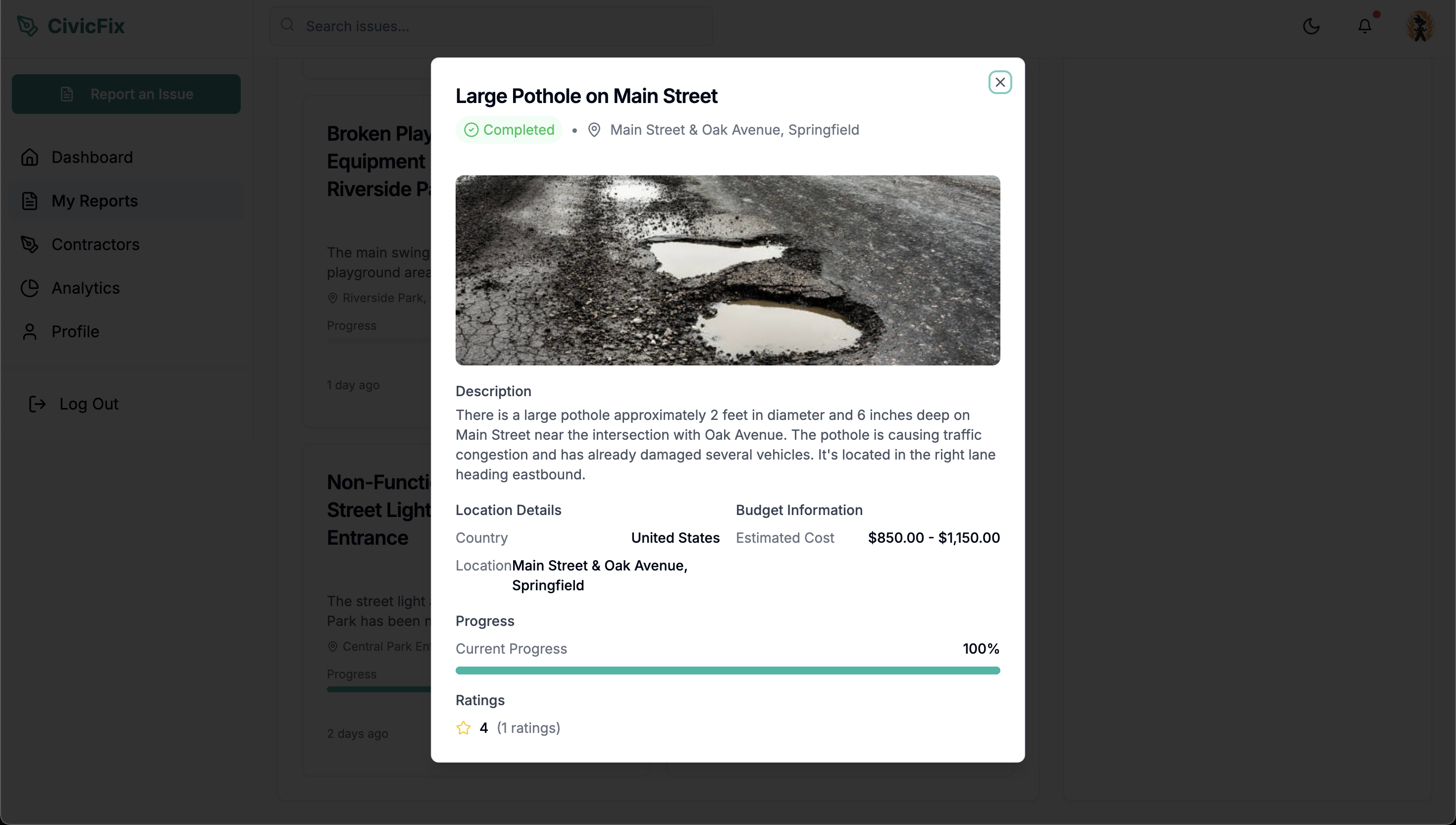
Task: Open the notifications bell
Action: tap(1365, 26)
